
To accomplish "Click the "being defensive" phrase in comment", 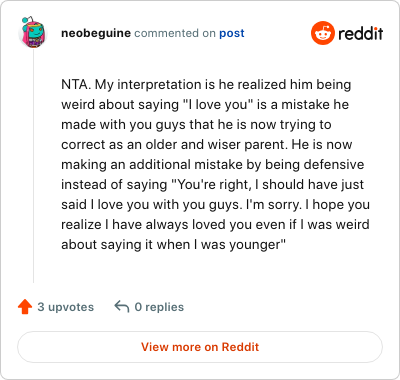I will pos(310,165).
